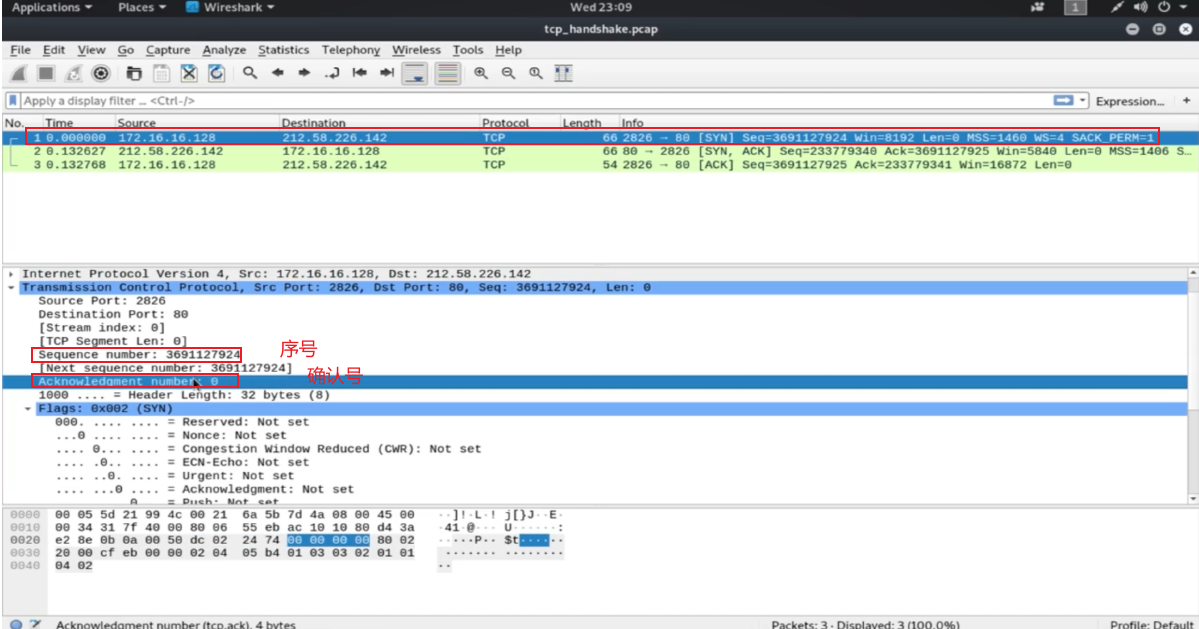Viewport: 1199px width, 629px height.
Task: Select Header Length: 32 bytes field
Action: [x=184, y=395]
